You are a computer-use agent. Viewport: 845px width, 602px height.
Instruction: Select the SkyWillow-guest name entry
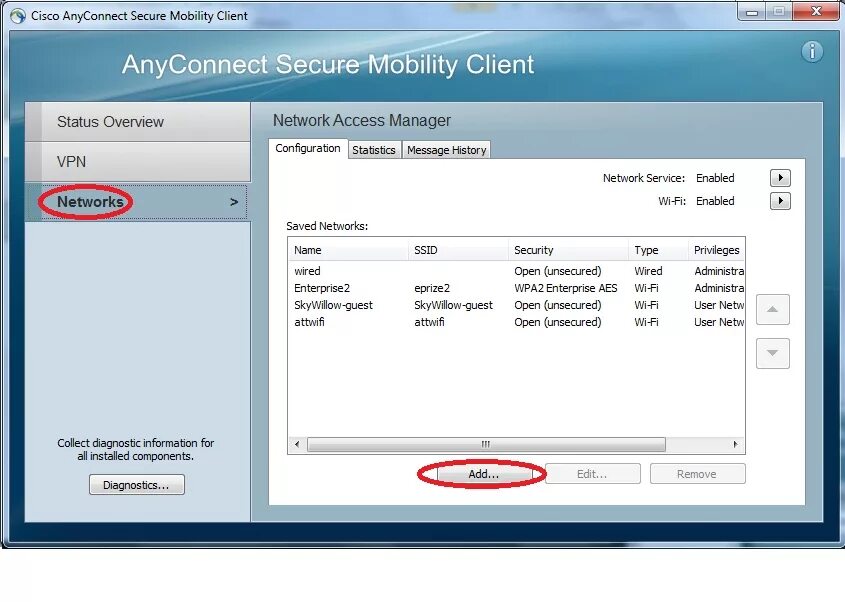tap(333, 305)
